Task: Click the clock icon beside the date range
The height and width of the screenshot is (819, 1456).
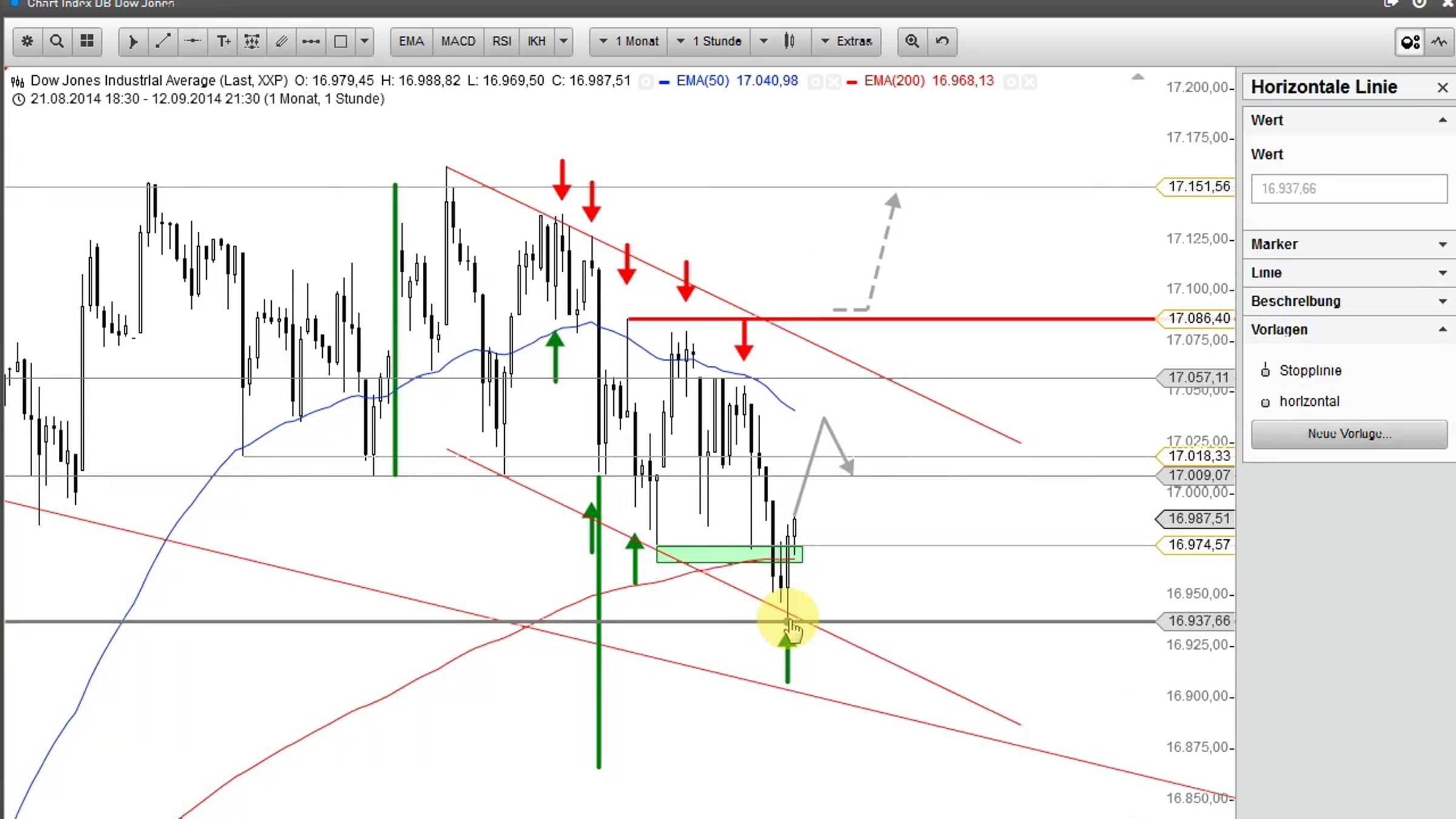Action: click(19, 99)
